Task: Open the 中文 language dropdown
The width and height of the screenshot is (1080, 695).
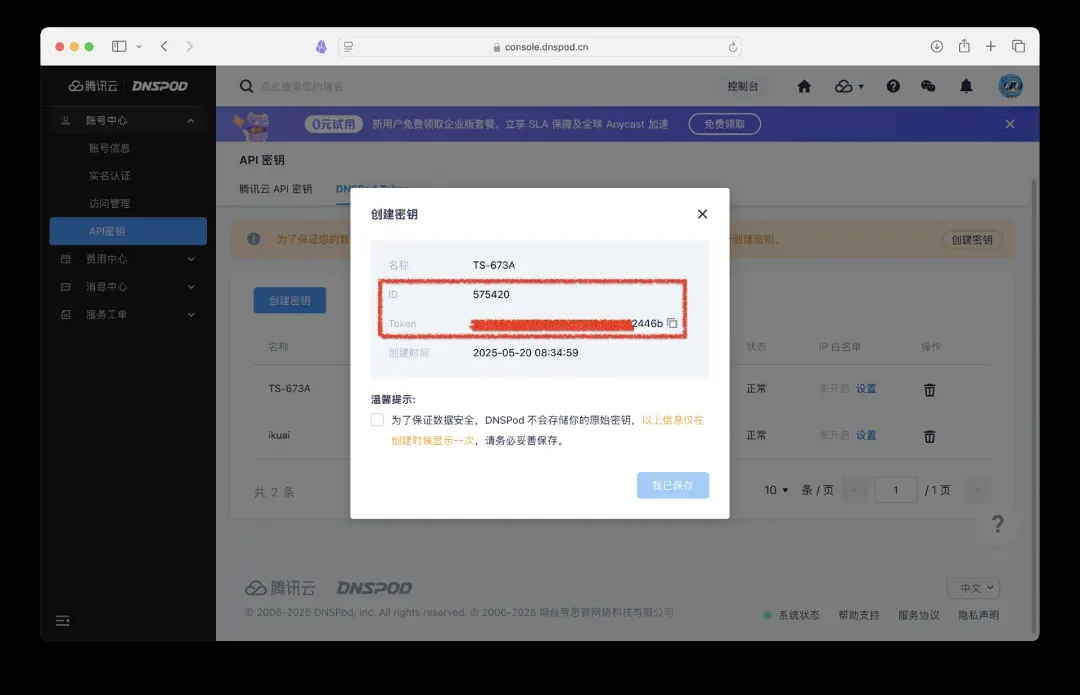Action: click(972, 588)
